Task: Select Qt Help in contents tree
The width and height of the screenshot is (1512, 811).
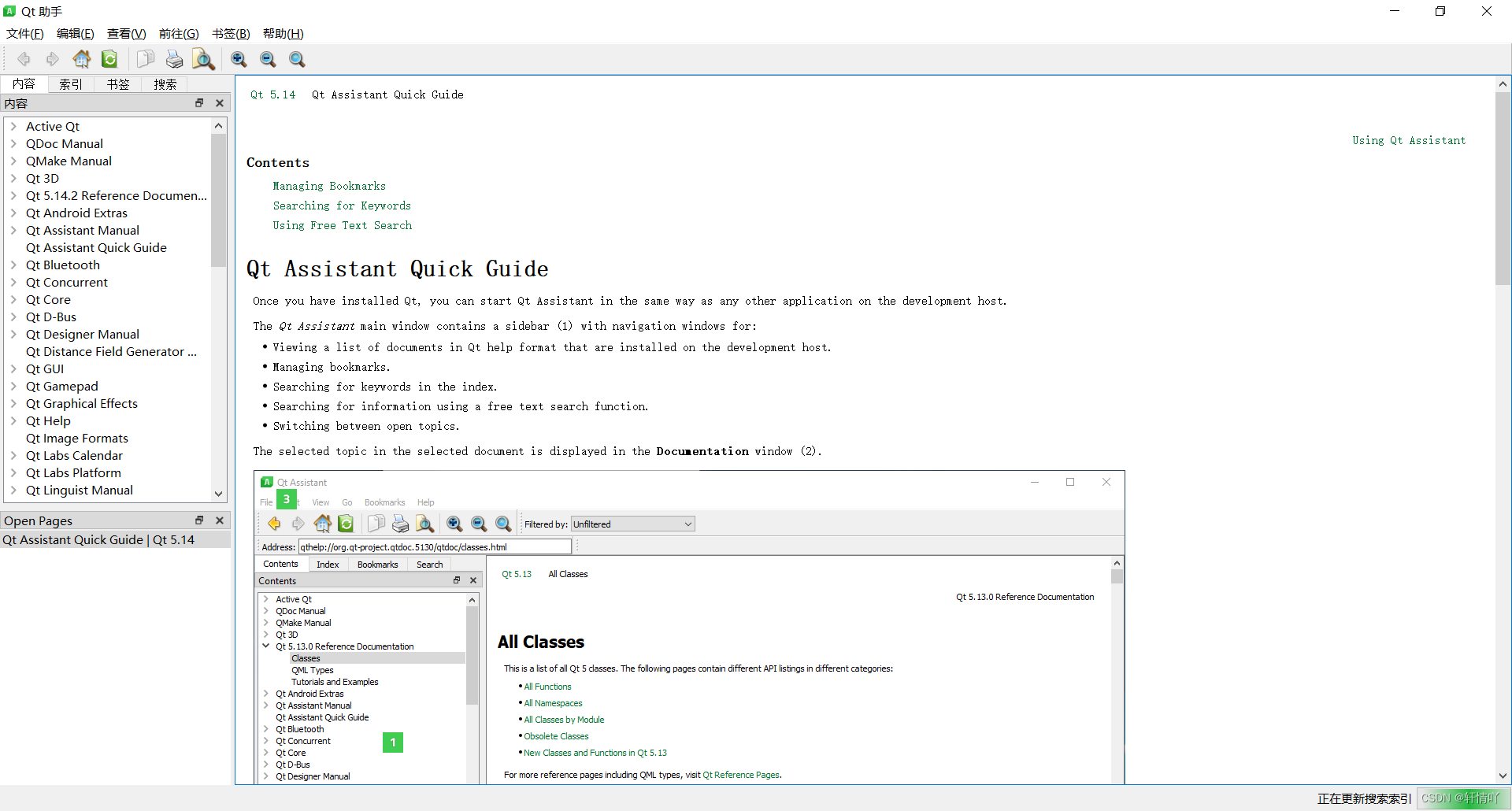Action: coord(48,420)
